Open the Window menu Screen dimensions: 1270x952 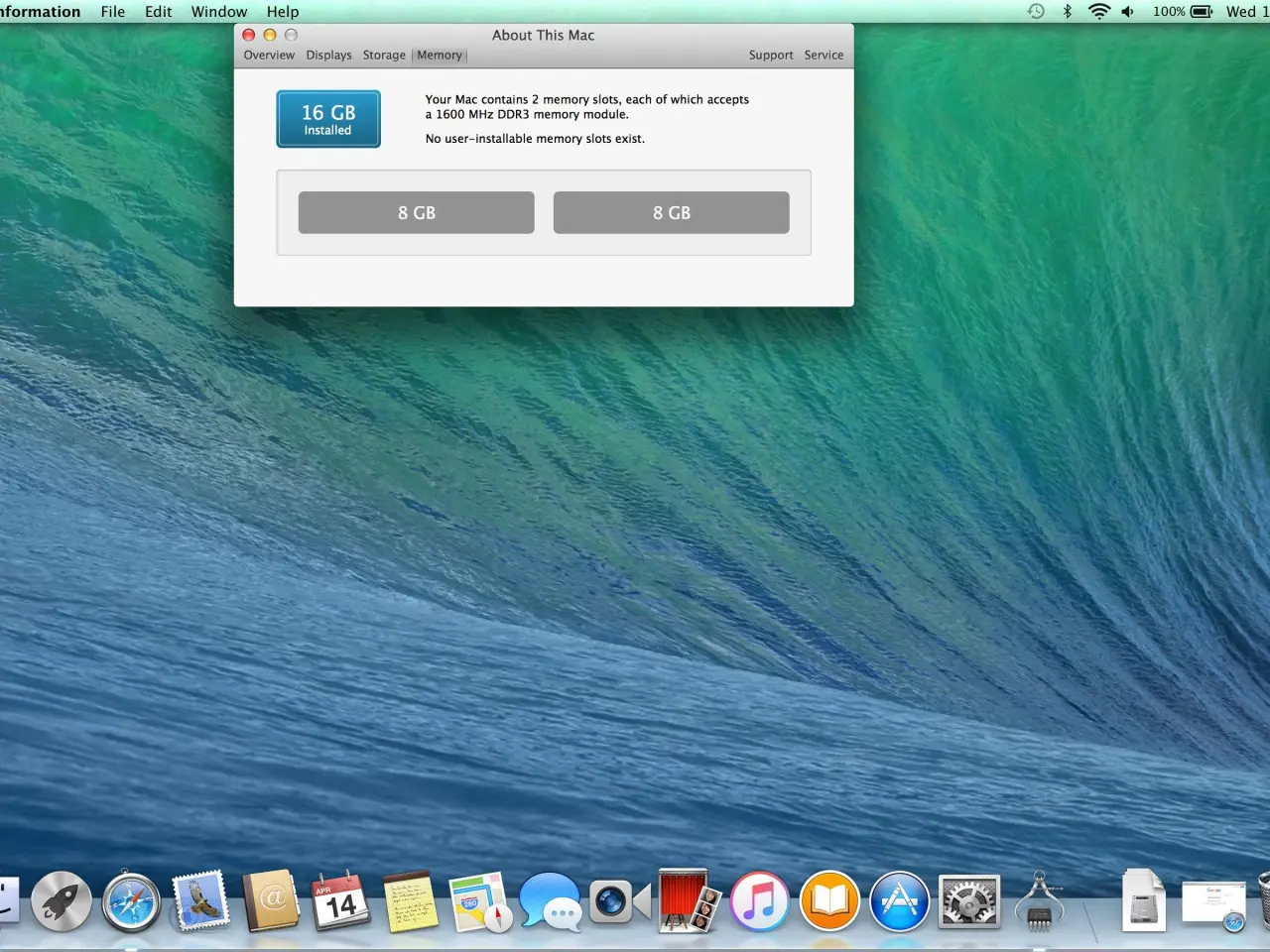(x=219, y=12)
